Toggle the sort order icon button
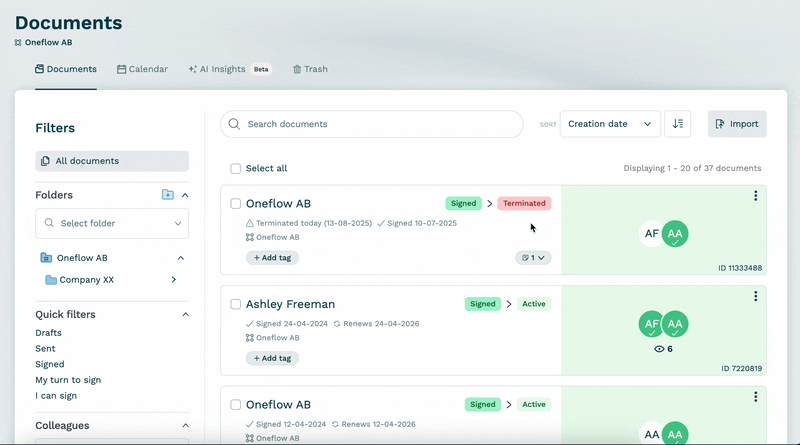 (x=678, y=124)
